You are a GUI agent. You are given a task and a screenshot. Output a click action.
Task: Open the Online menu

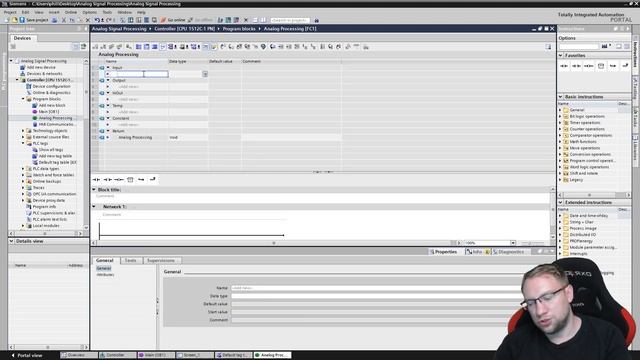71,12
